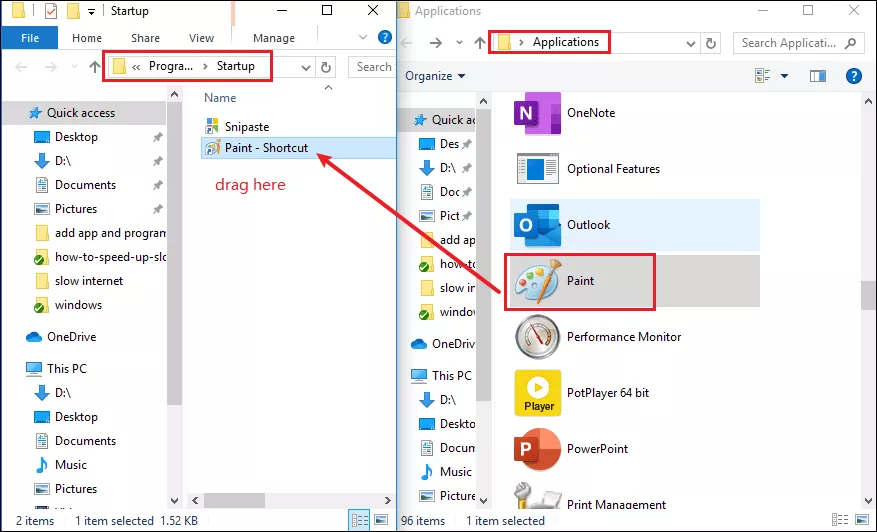Open recent locations dropdown in Applications
This screenshot has width=877, height=532.
(459, 43)
